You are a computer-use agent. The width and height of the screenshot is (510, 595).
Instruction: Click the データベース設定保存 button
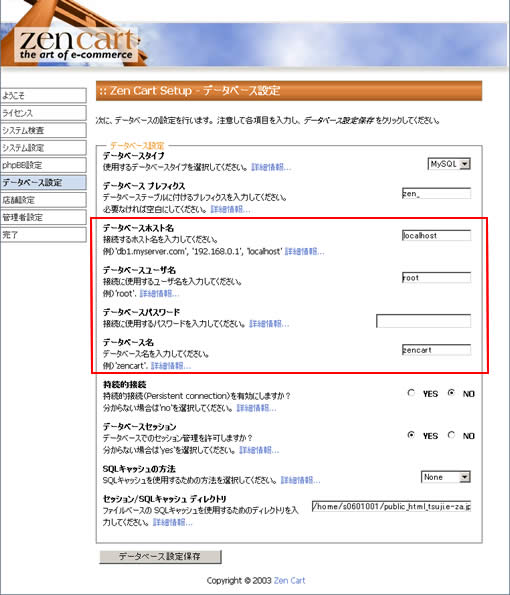pos(160,557)
